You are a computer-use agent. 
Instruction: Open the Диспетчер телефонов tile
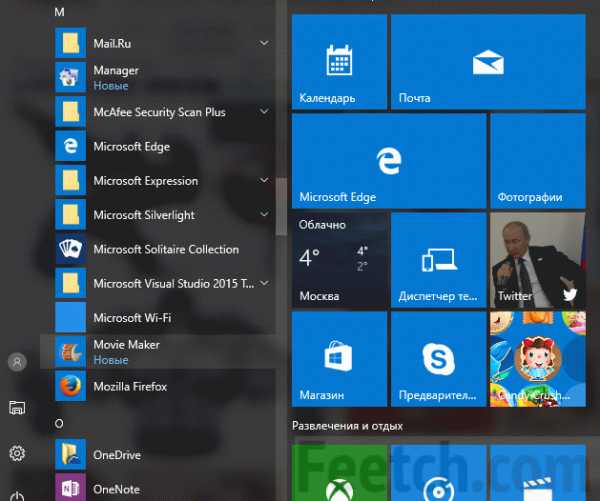click(439, 260)
